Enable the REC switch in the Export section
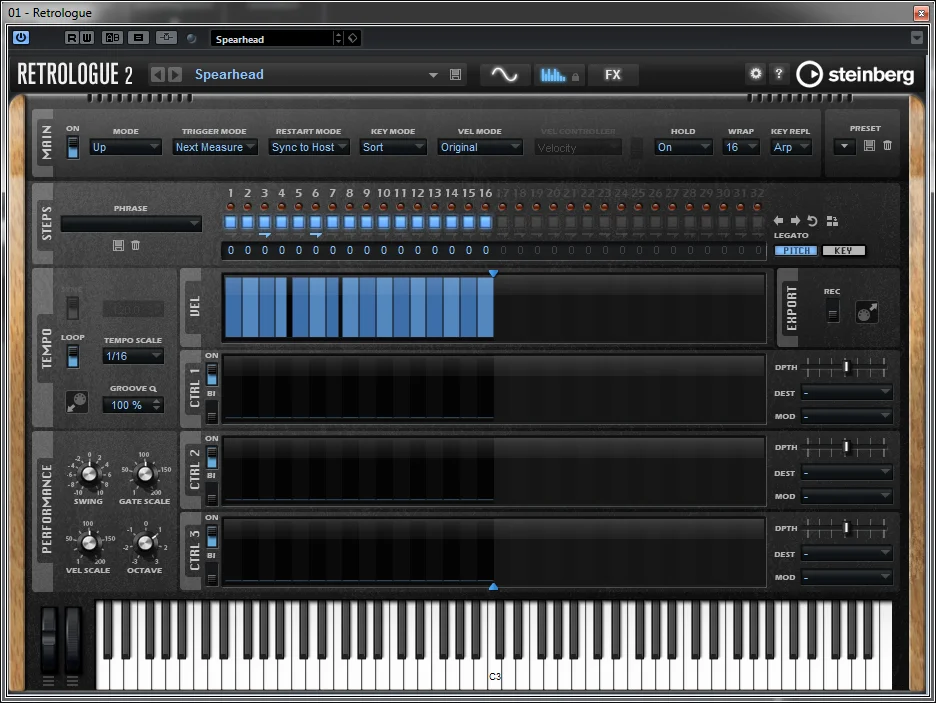 pos(832,311)
